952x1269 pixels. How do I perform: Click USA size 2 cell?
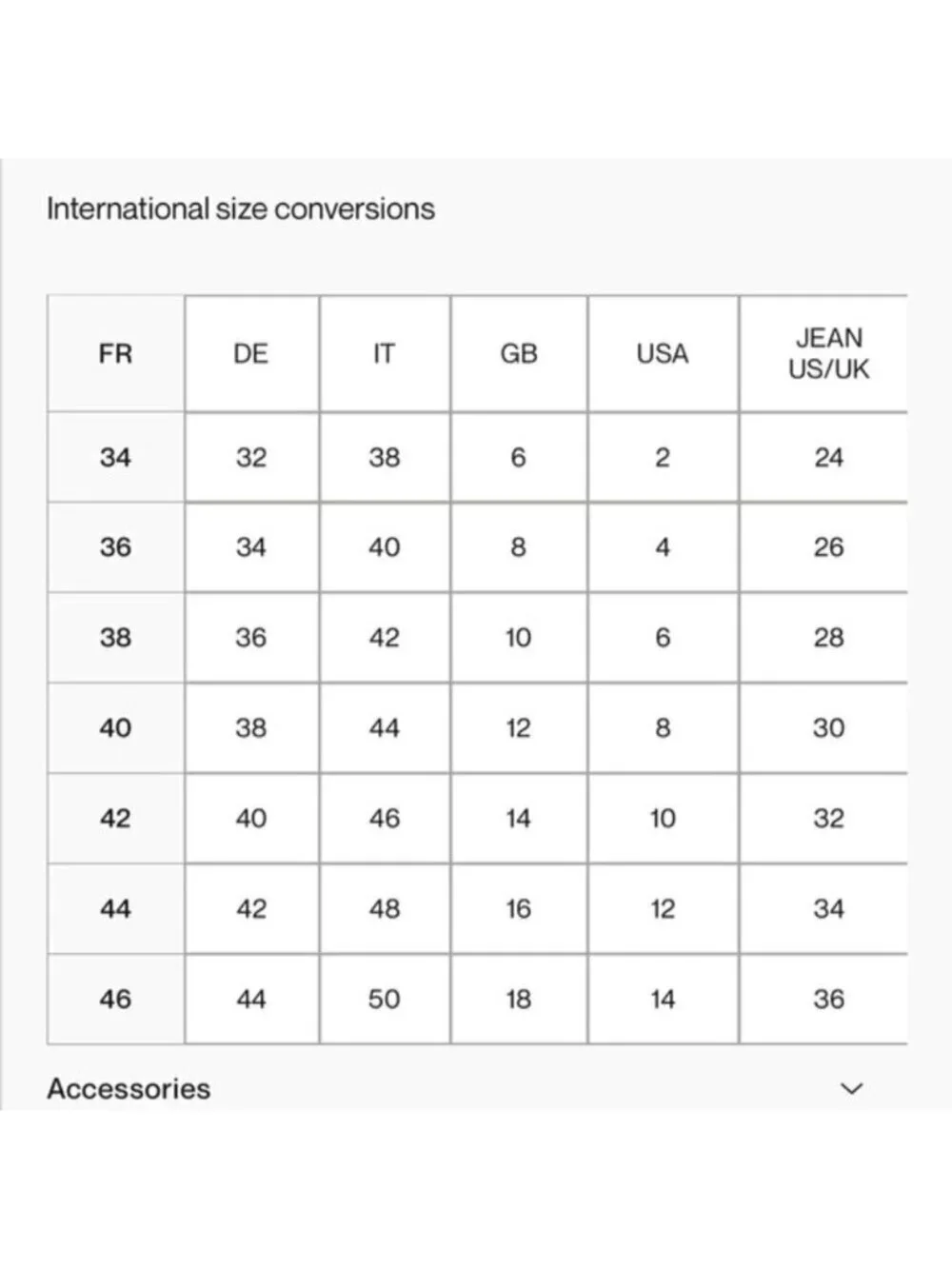pyautogui.click(x=663, y=457)
